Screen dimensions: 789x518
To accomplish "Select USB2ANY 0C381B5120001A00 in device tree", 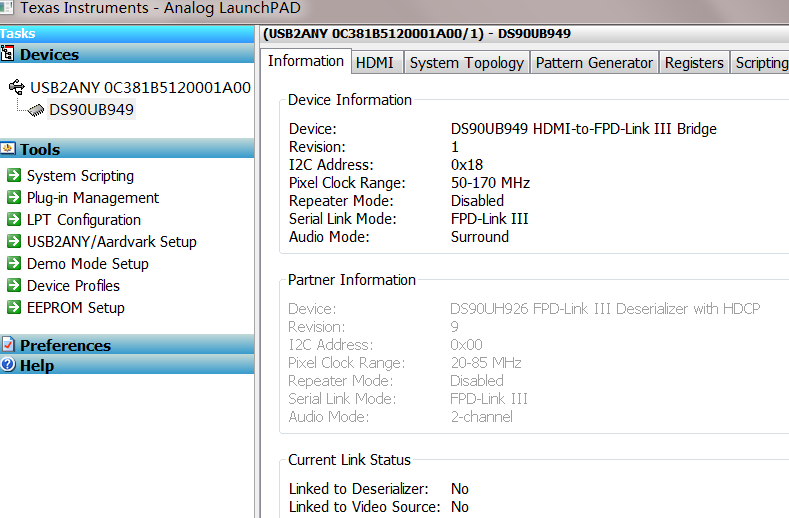I will (x=140, y=88).
